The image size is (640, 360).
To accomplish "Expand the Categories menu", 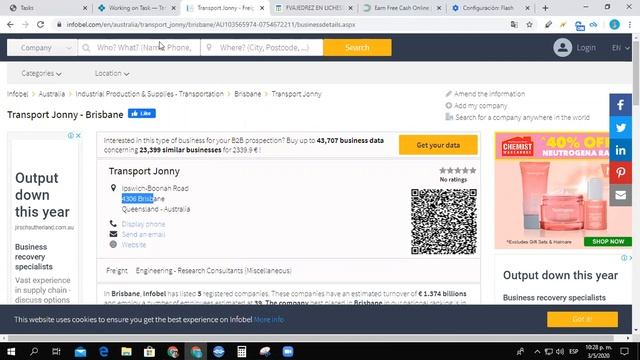I will [x=41, y=73].
